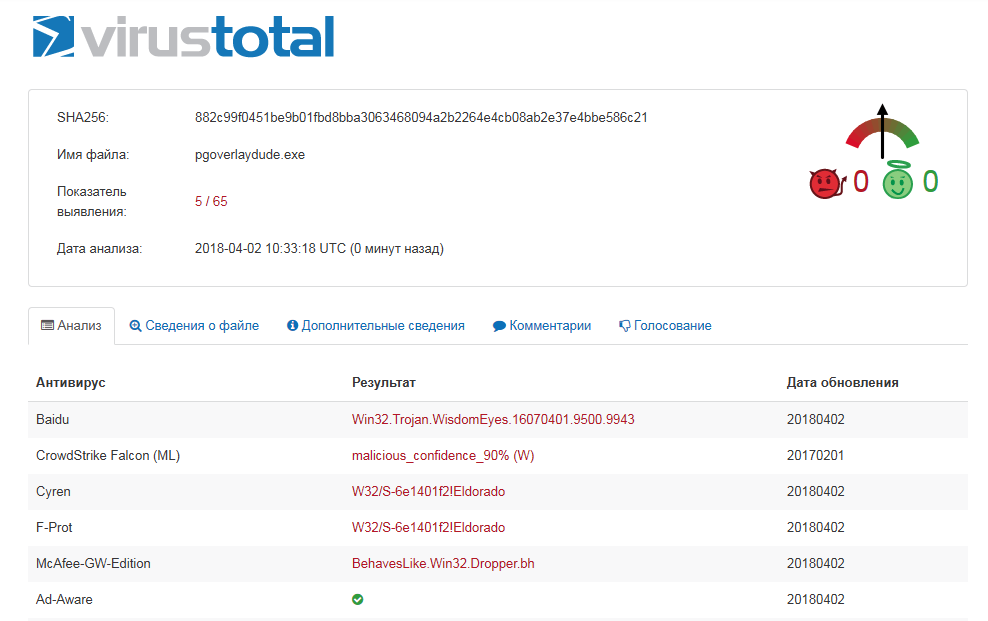988x621 pixels.
Task: Open the Комментарии tab
Action: click(542, 326)
